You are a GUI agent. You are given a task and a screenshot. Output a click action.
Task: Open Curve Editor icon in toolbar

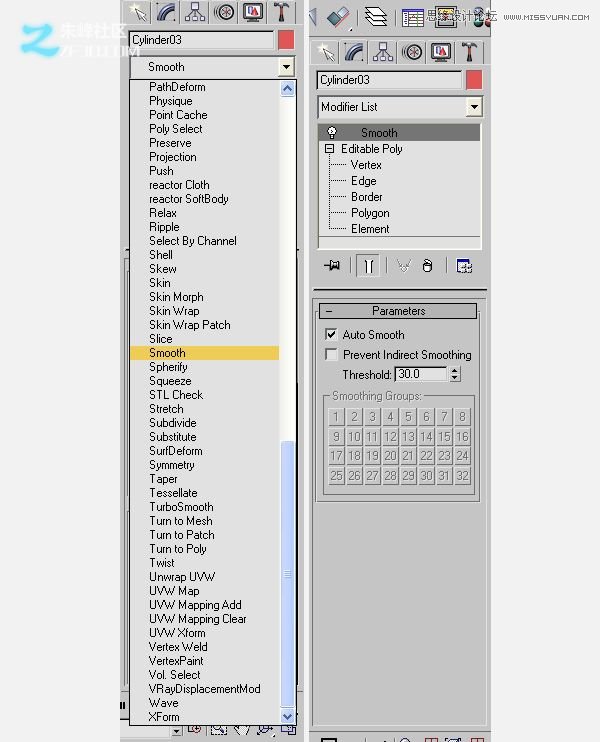pyautogui.click(x=412, y=18)
